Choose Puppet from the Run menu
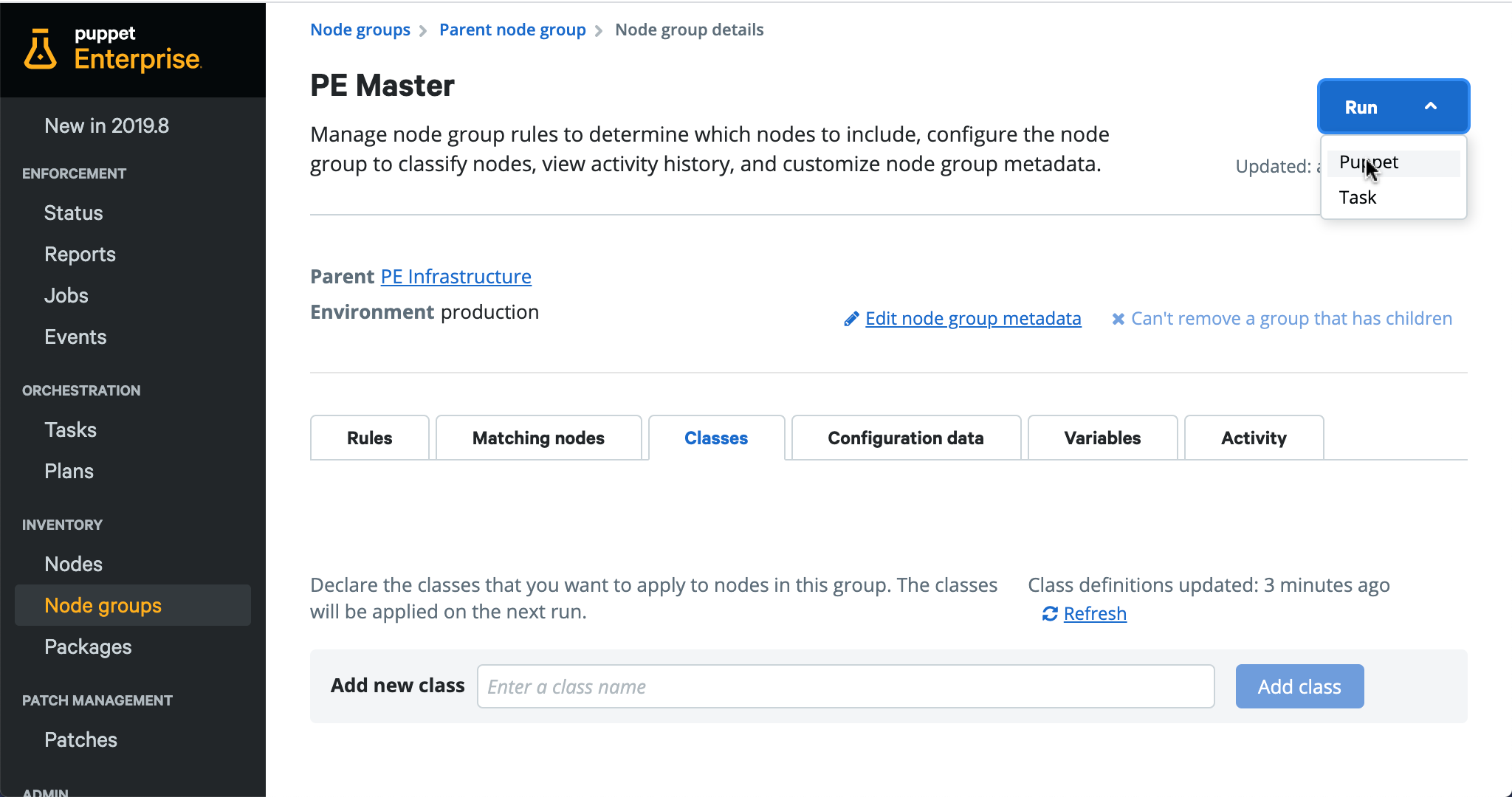Image resolution: width=1512 pixels, height=797 pixels. pos(1393,162)
